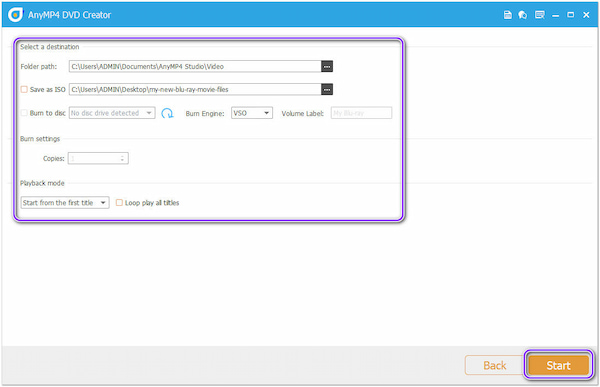Viewport: 600px width, 387px height.
Task: Click the Save as ISO path field
Action: 195,89
